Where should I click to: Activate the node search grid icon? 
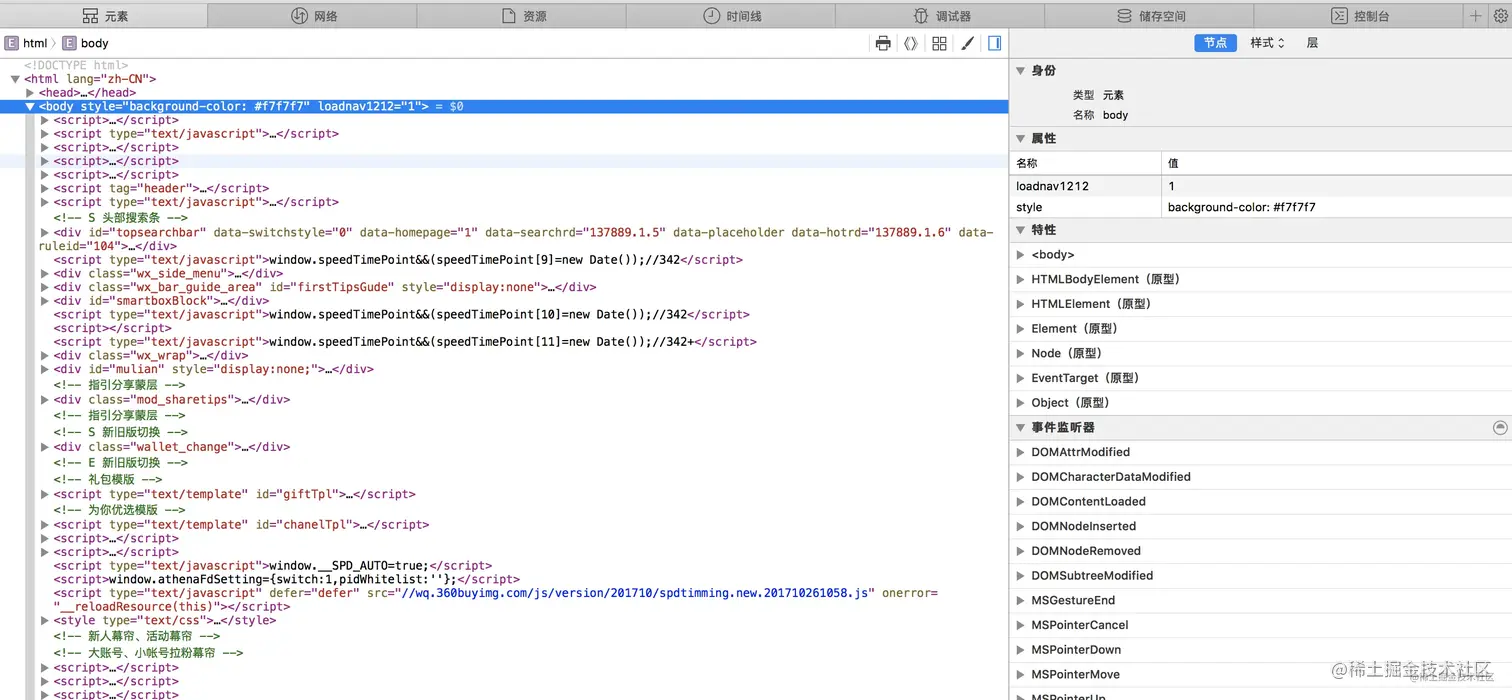click(939, 43)
